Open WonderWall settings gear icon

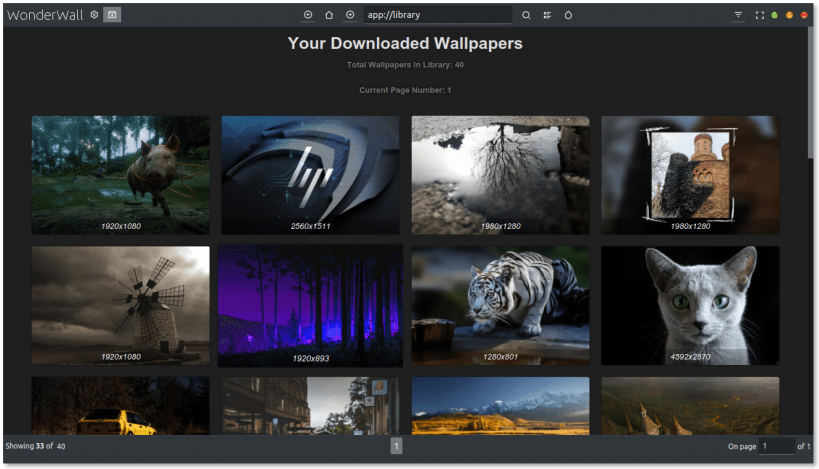(x=94, y=15)
